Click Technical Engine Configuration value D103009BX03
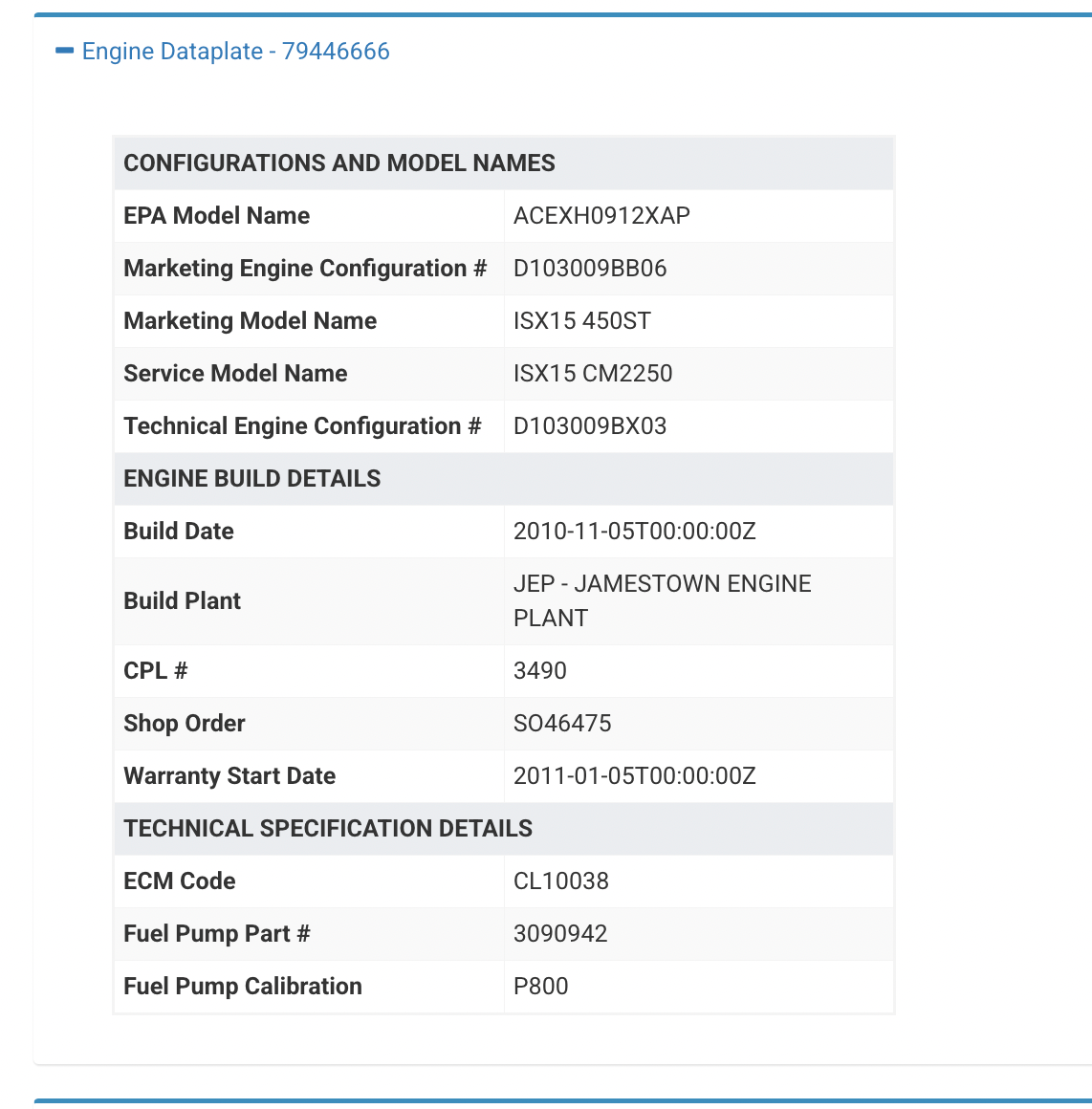Image resolution: width=1092 pixels, height=1109 pixels. (590, 426)
